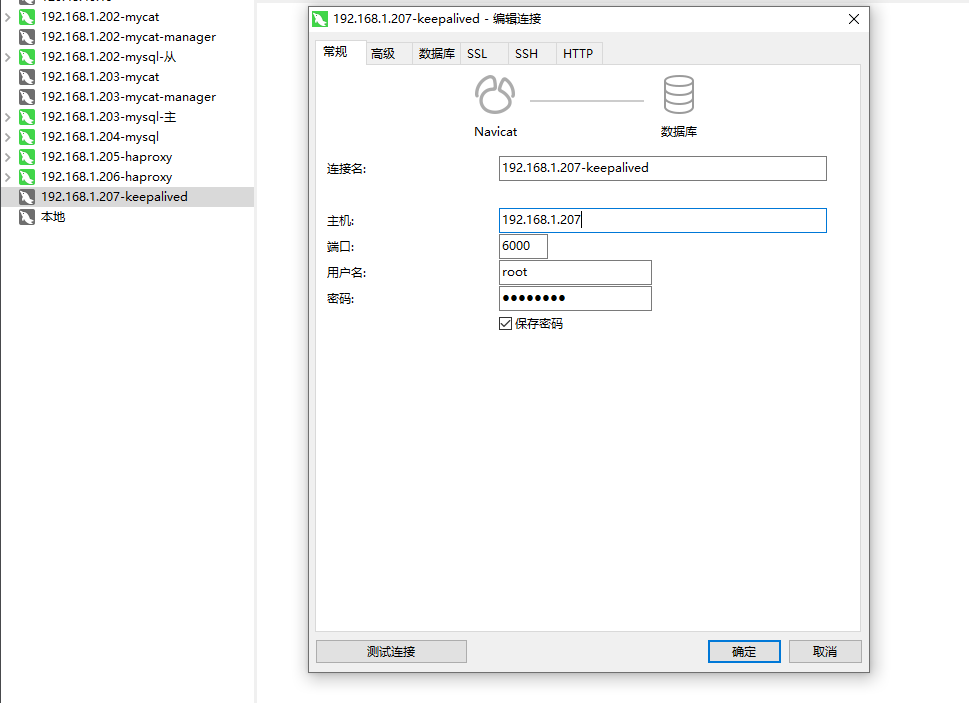The width and height of the screenshot is (969, 703).
Task: Open the HTTP tab
Action: tap(579, 54)
